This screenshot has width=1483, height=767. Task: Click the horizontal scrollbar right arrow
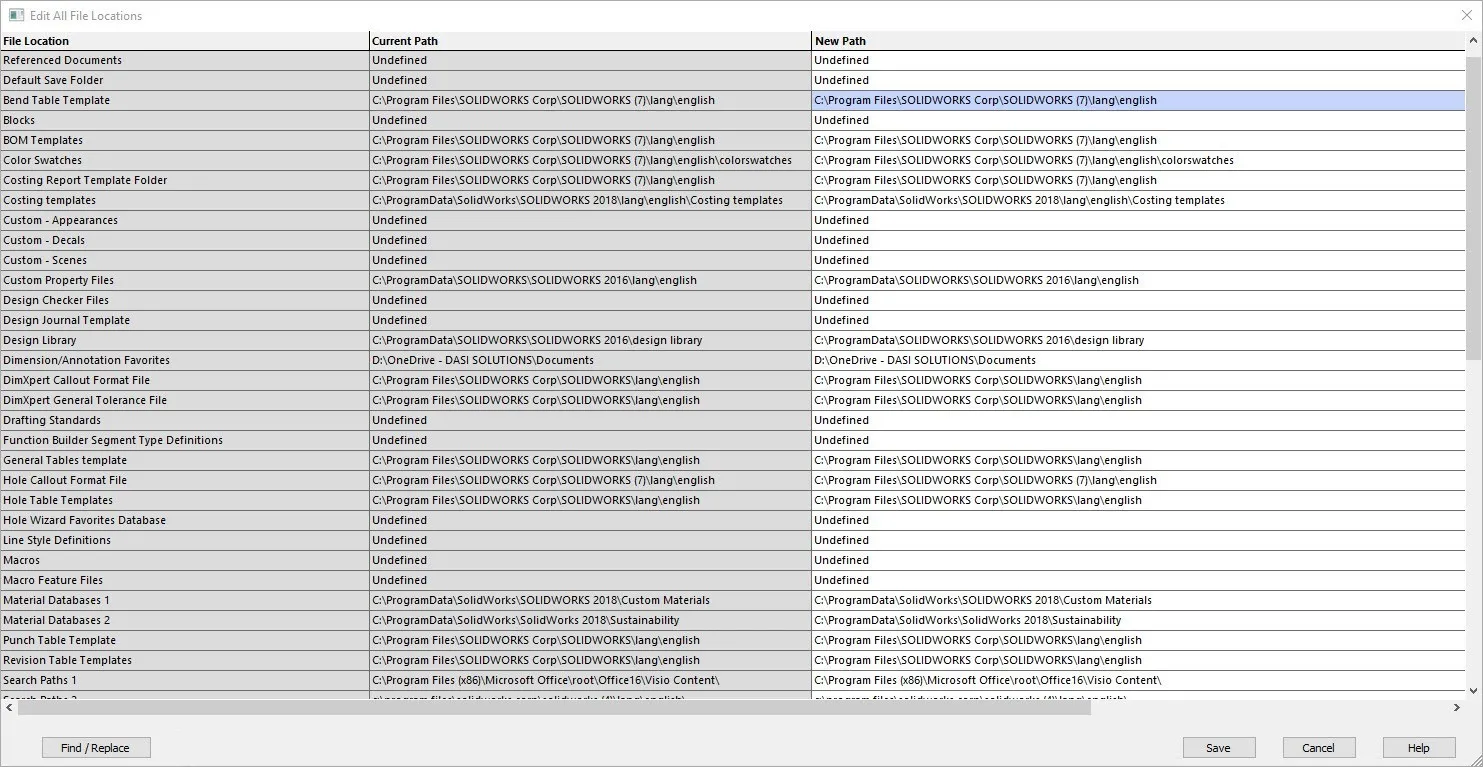pos(1457,707)
